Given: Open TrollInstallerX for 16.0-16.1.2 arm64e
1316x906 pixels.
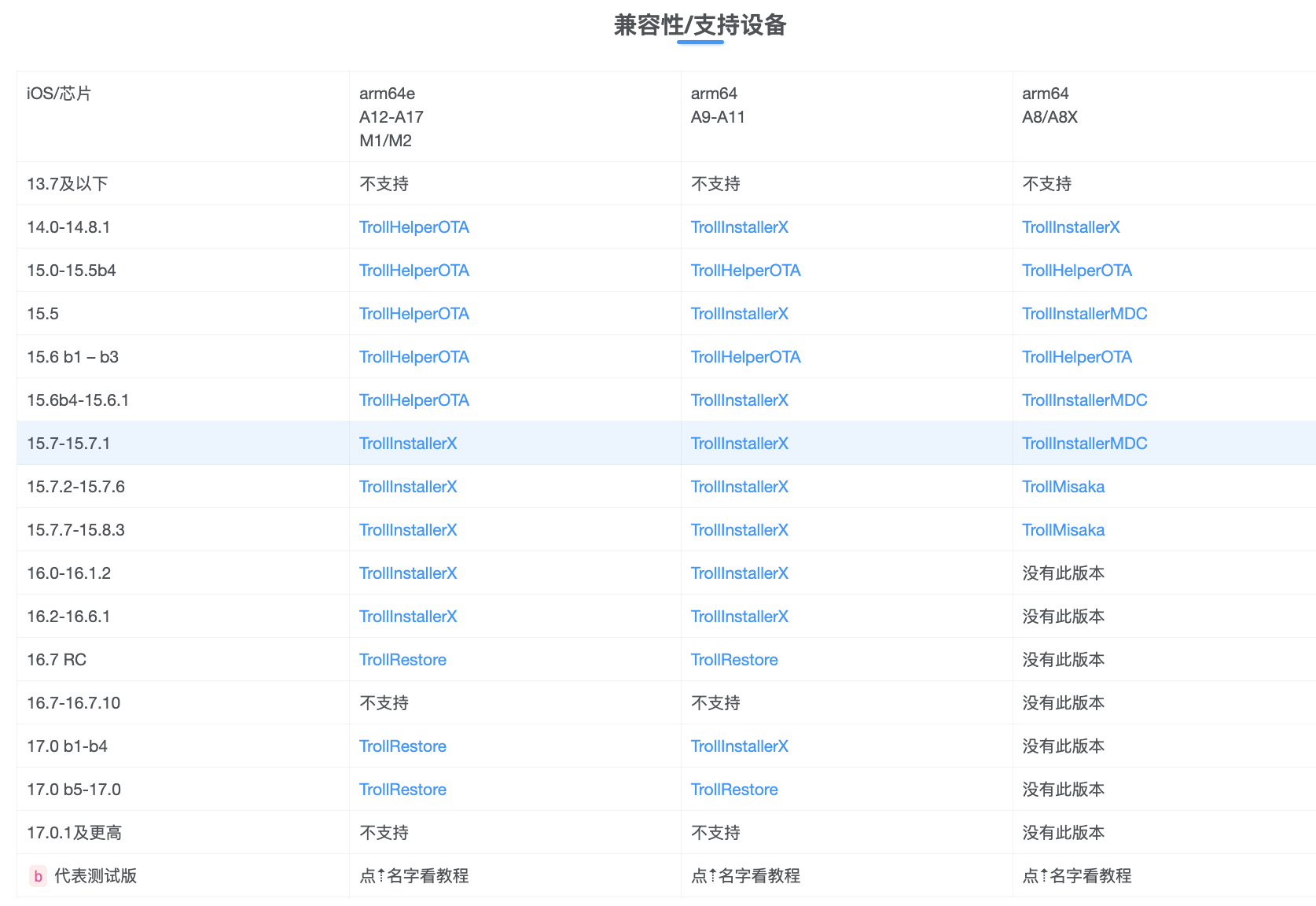Looking at the screenshot, I should (x=408, y=573).
